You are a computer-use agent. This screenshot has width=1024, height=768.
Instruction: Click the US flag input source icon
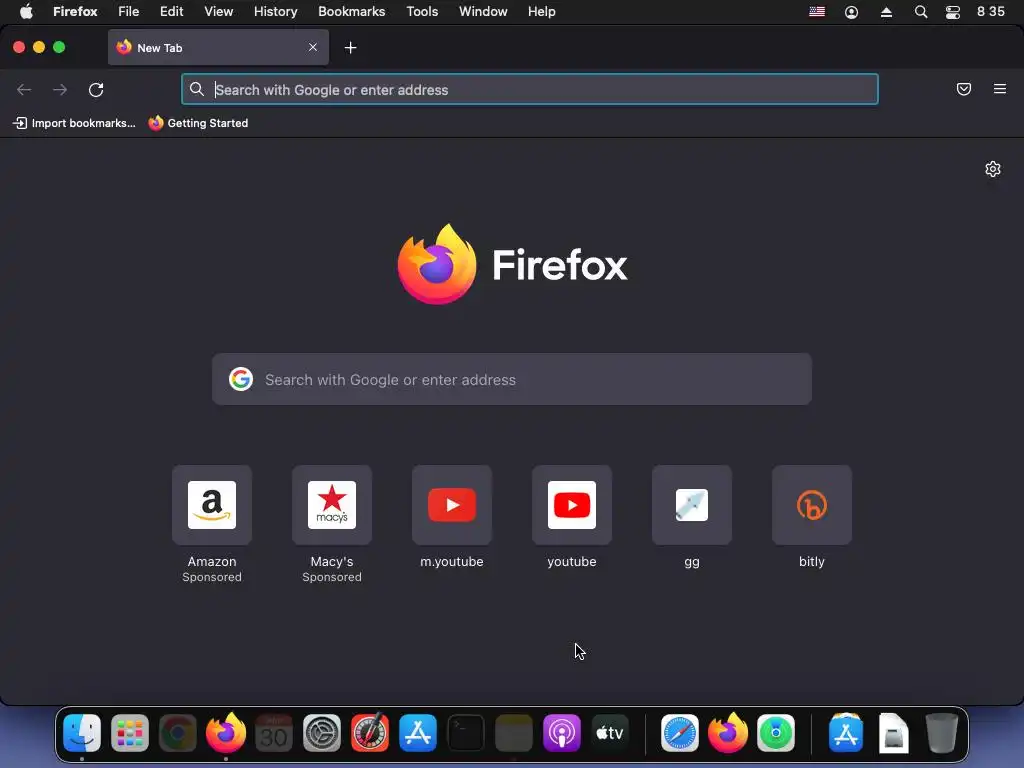pyautogui.click(x=817, y=12)
